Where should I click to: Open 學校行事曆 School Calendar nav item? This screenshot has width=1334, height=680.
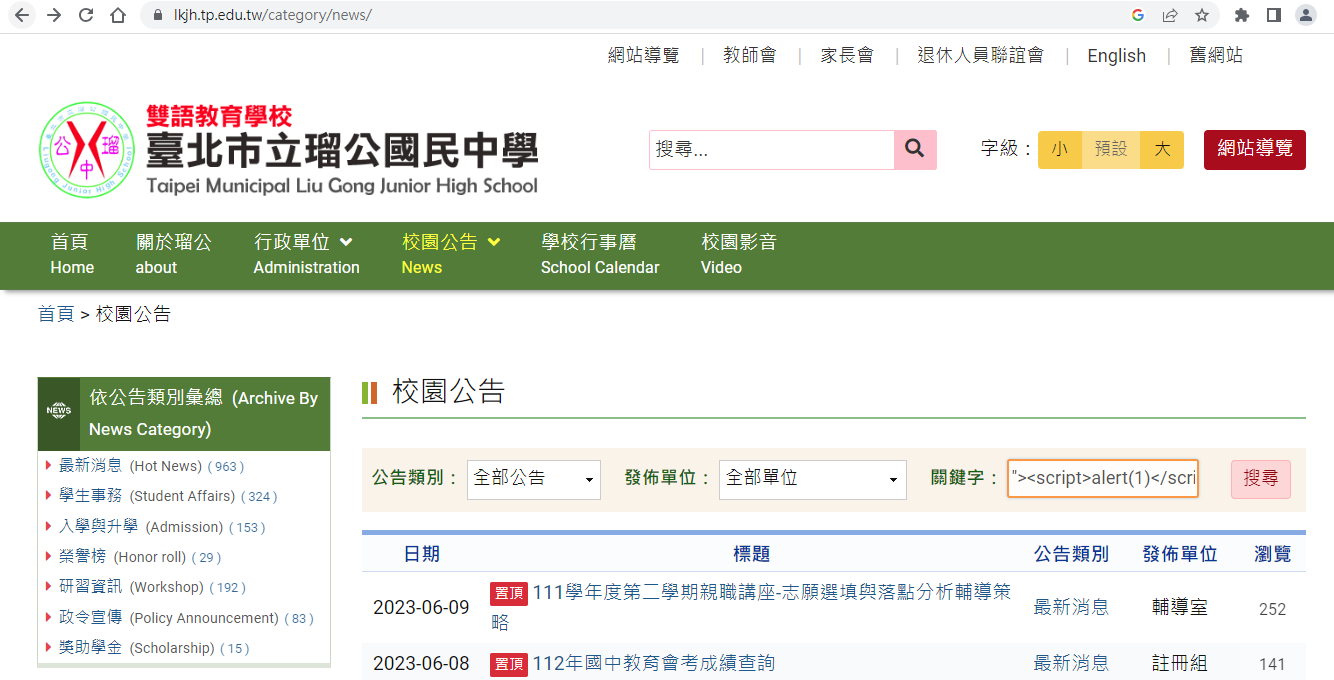(600, 254)
